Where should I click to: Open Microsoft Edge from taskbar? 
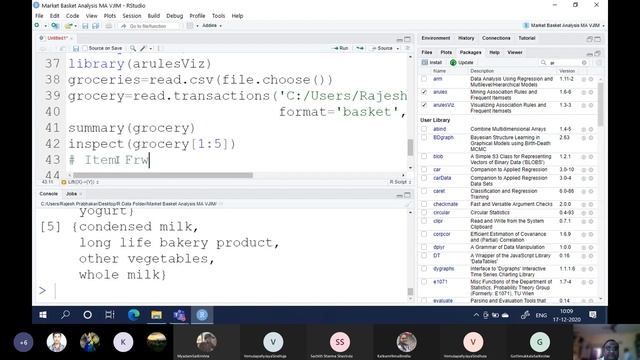click(x=133, y=315)
